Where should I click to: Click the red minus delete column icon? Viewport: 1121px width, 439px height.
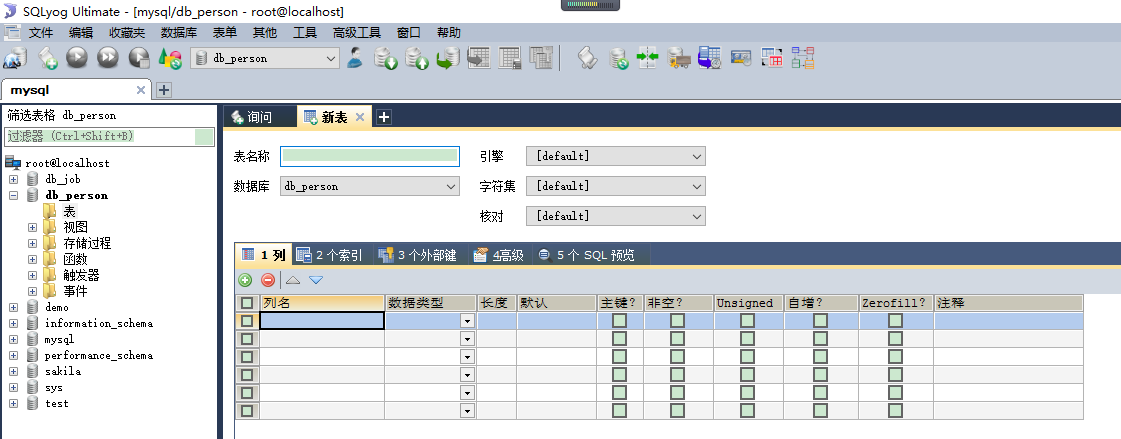click(268, 280)
